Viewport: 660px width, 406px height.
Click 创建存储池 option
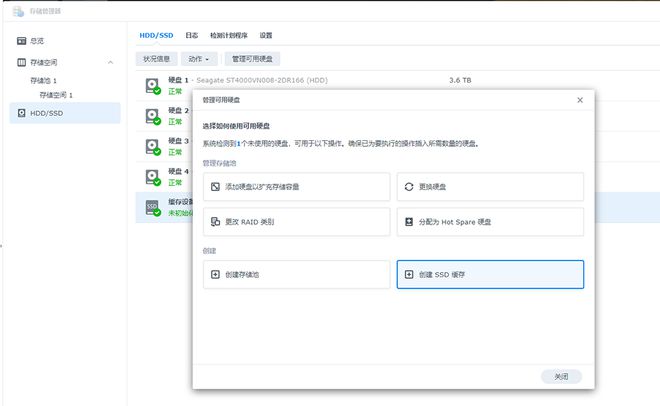point(296,274)
